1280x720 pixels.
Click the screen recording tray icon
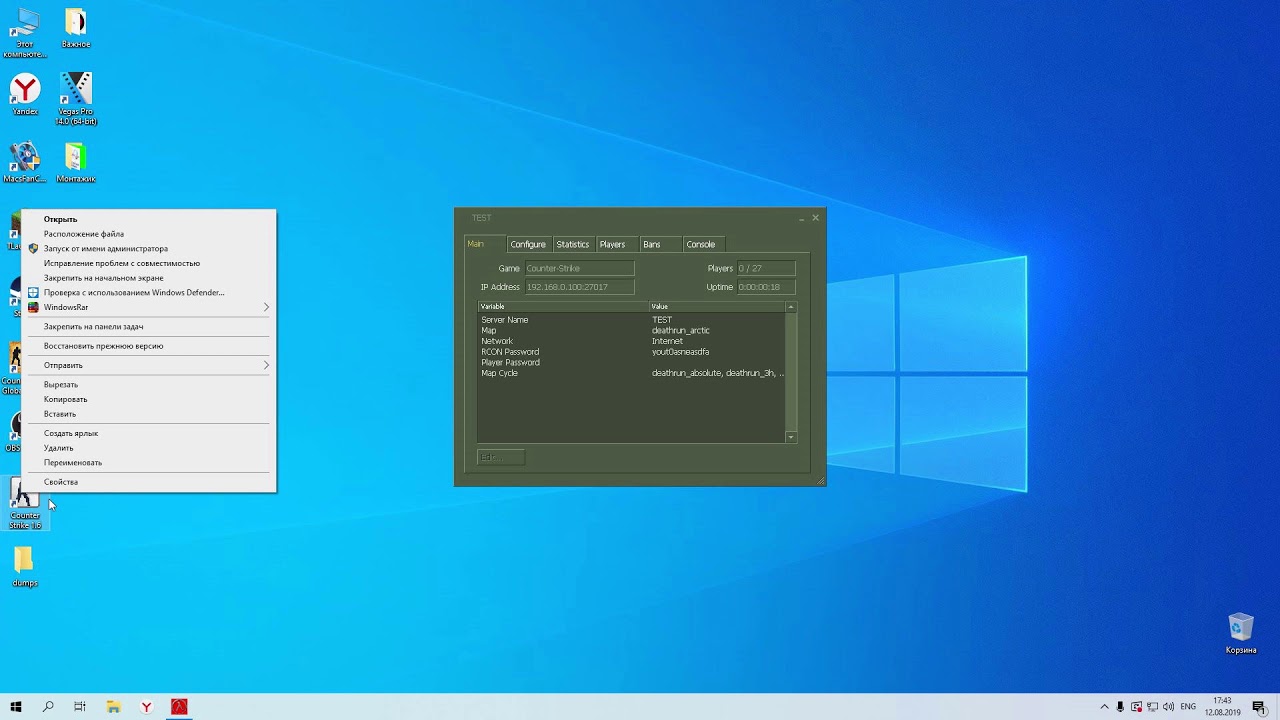(x=1136, y=707)
